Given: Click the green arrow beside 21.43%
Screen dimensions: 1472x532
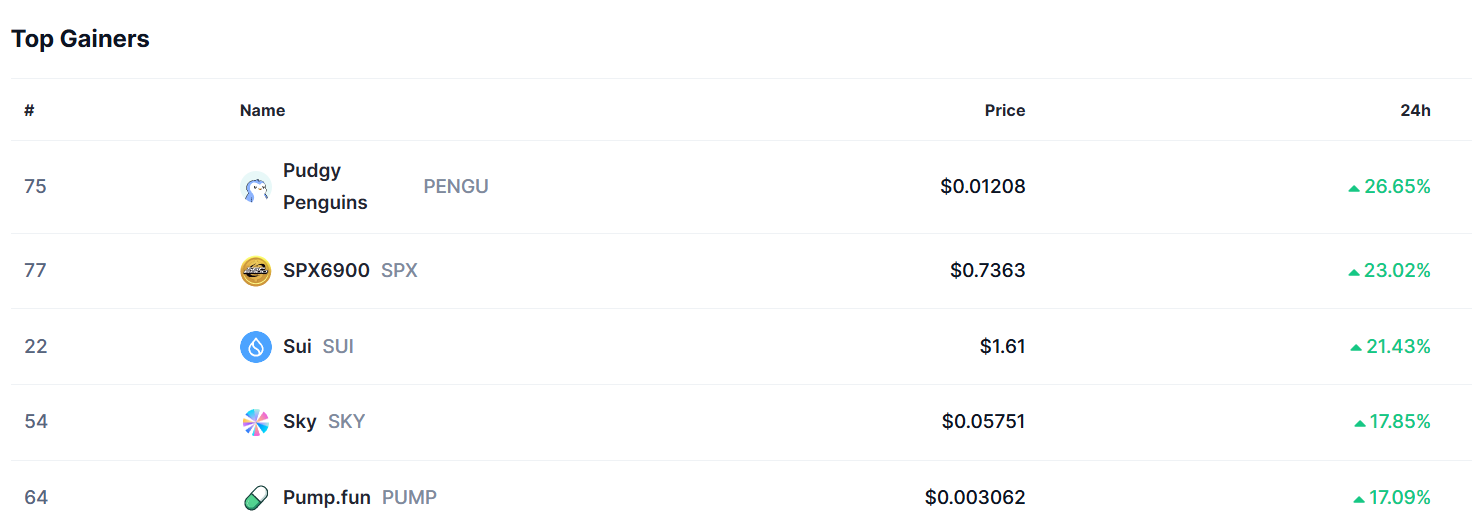Looking at the screenshot, I should coord(1356,347).
